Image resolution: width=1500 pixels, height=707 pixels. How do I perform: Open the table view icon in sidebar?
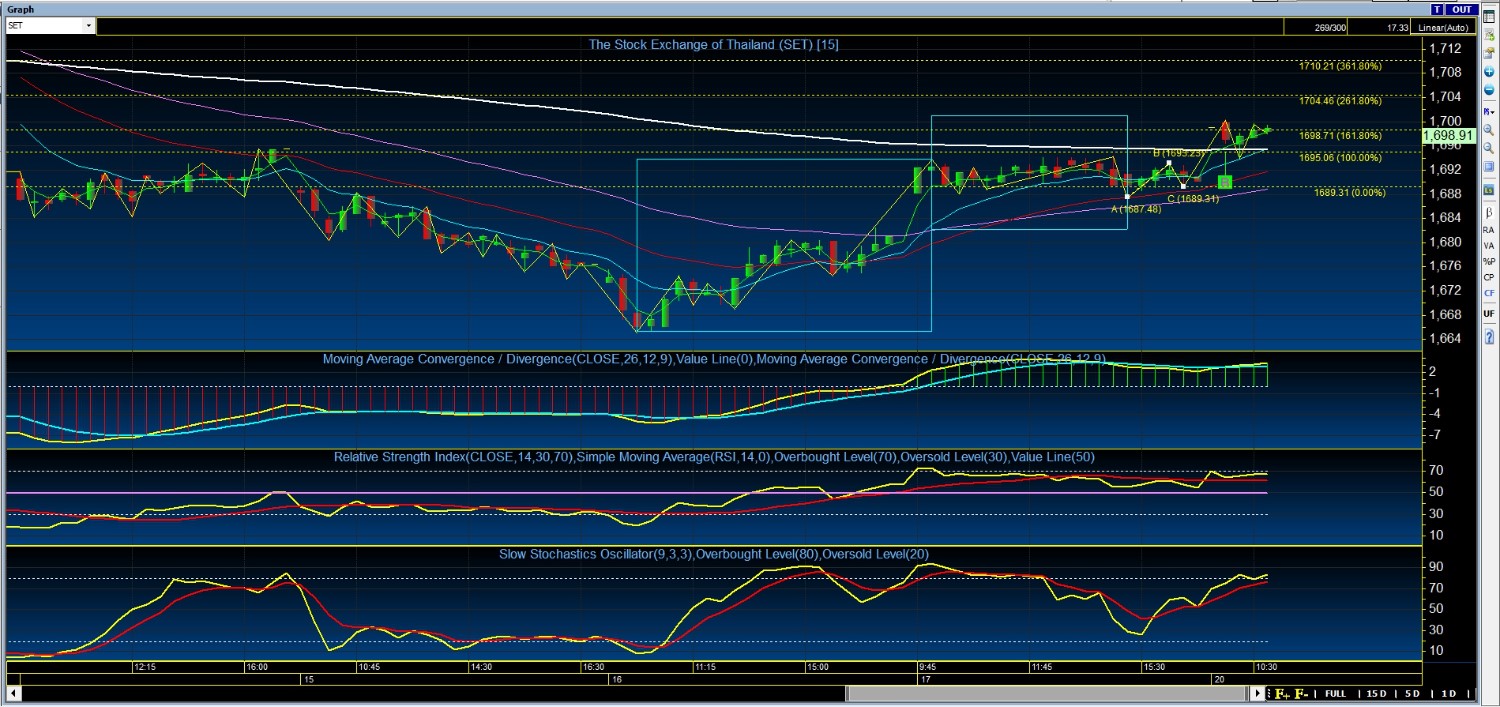1489,17
